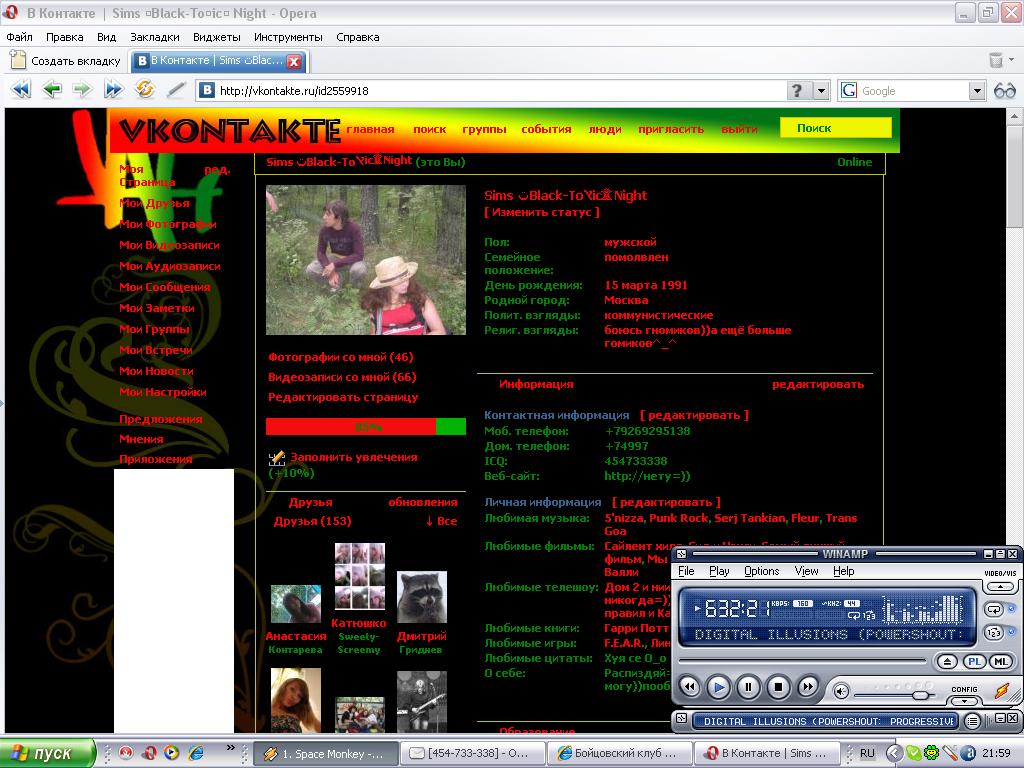Click the glasses view icon beside Google search
The width and height of the screenshot is (1024, 768).
click(1004, 91)
